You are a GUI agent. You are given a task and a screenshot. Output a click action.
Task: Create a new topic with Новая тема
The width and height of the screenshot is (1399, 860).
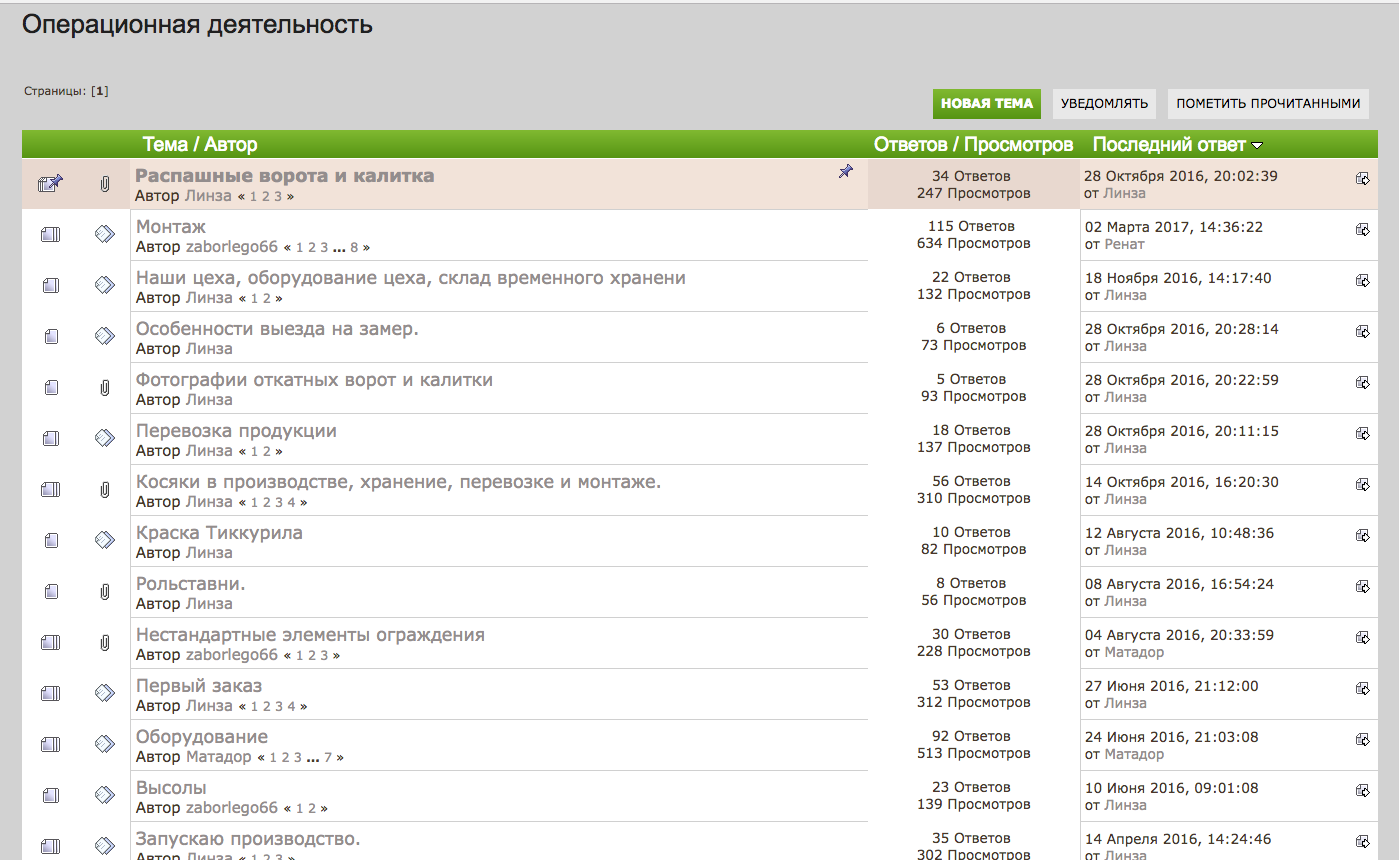point(986,104)
